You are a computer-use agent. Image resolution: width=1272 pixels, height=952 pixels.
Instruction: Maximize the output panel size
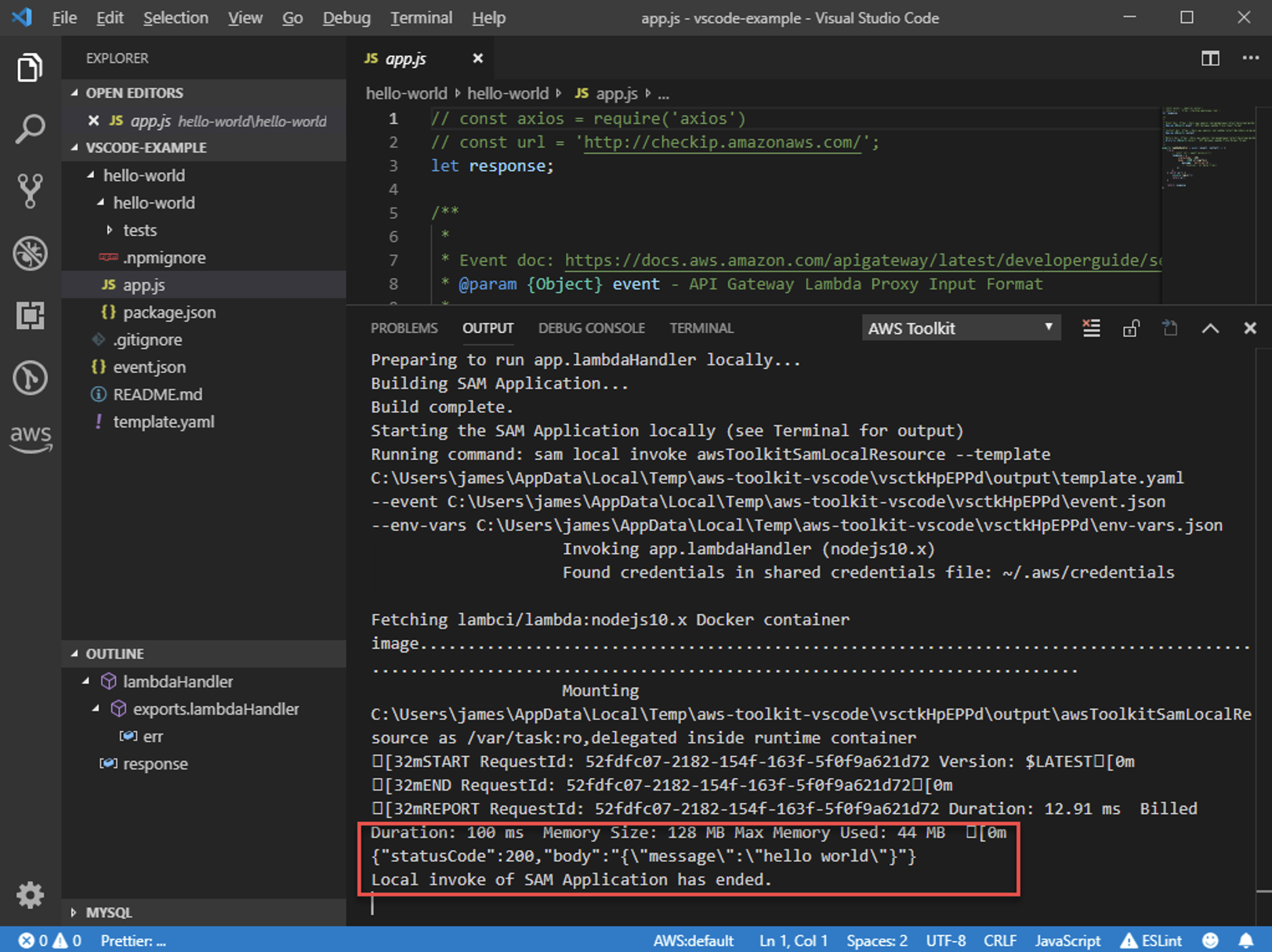(1210, 328)
